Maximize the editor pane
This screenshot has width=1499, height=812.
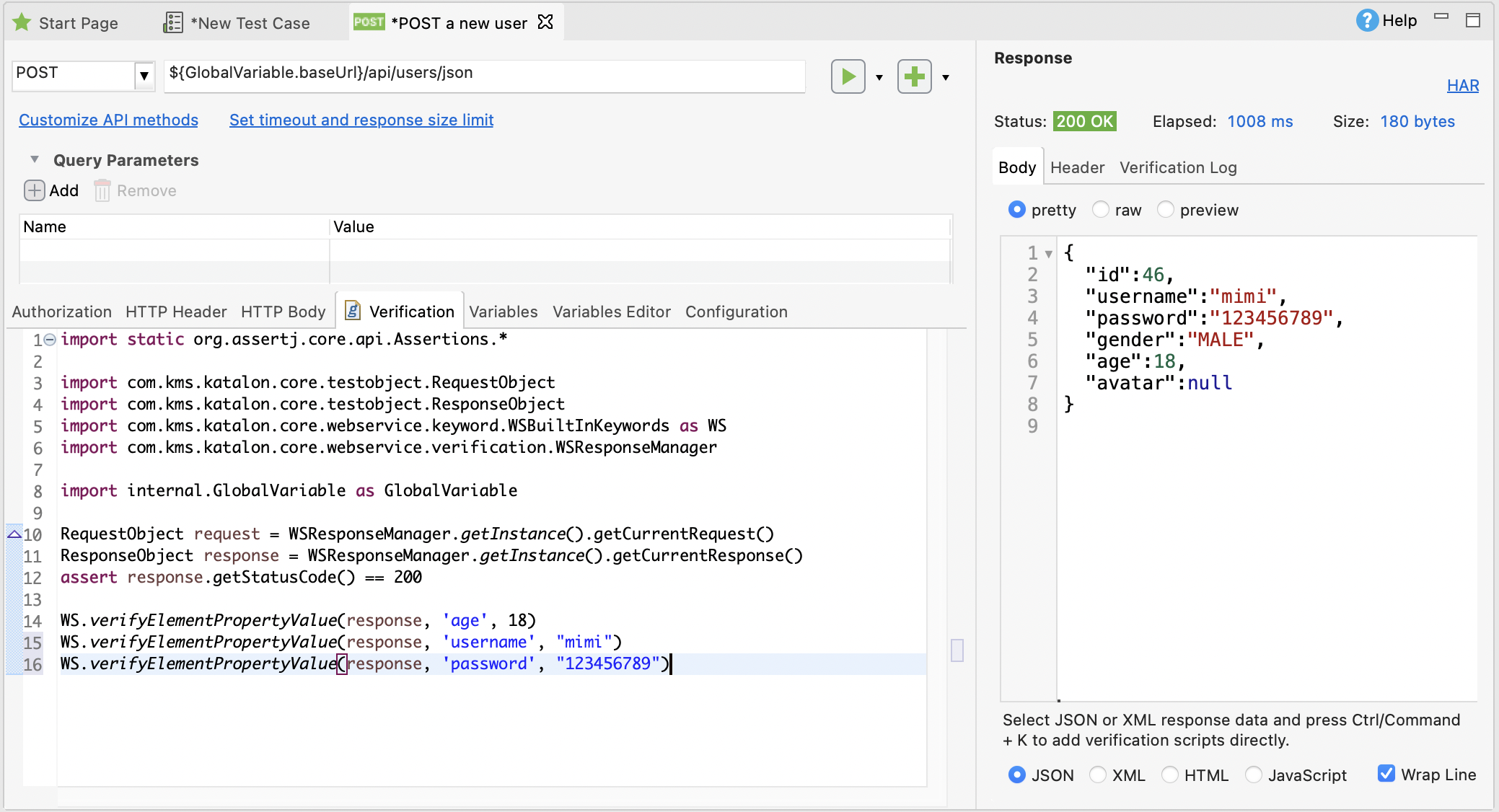tap(1473, 20)
